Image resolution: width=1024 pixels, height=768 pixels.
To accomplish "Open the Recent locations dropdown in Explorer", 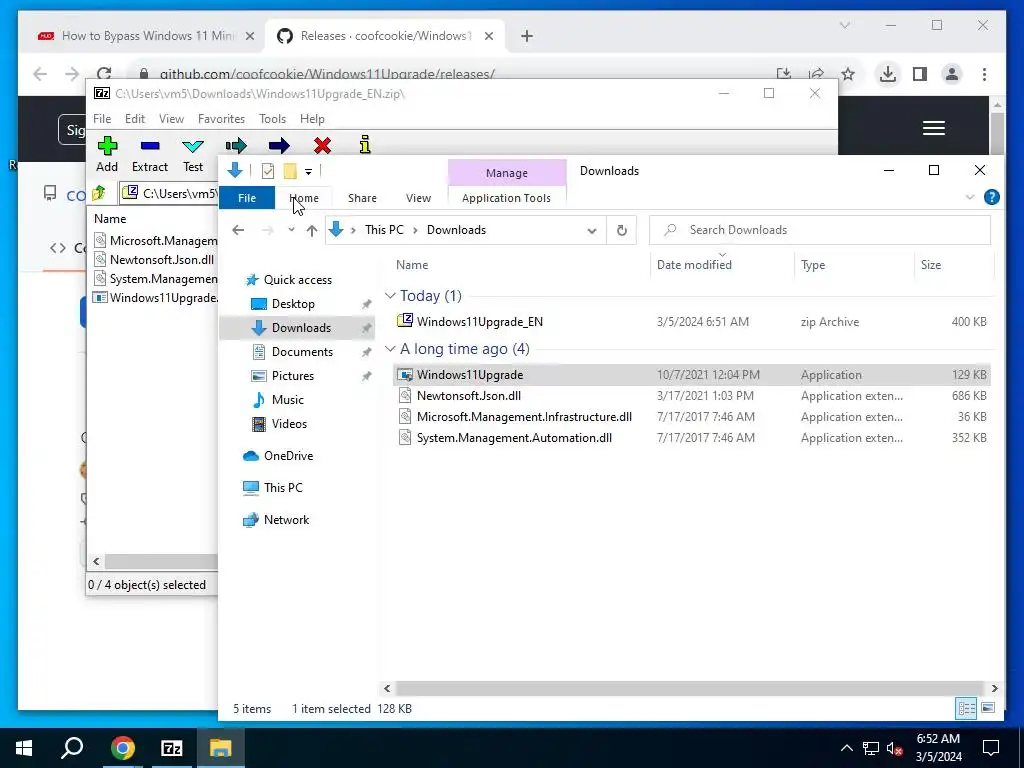I will click(291, 230).
